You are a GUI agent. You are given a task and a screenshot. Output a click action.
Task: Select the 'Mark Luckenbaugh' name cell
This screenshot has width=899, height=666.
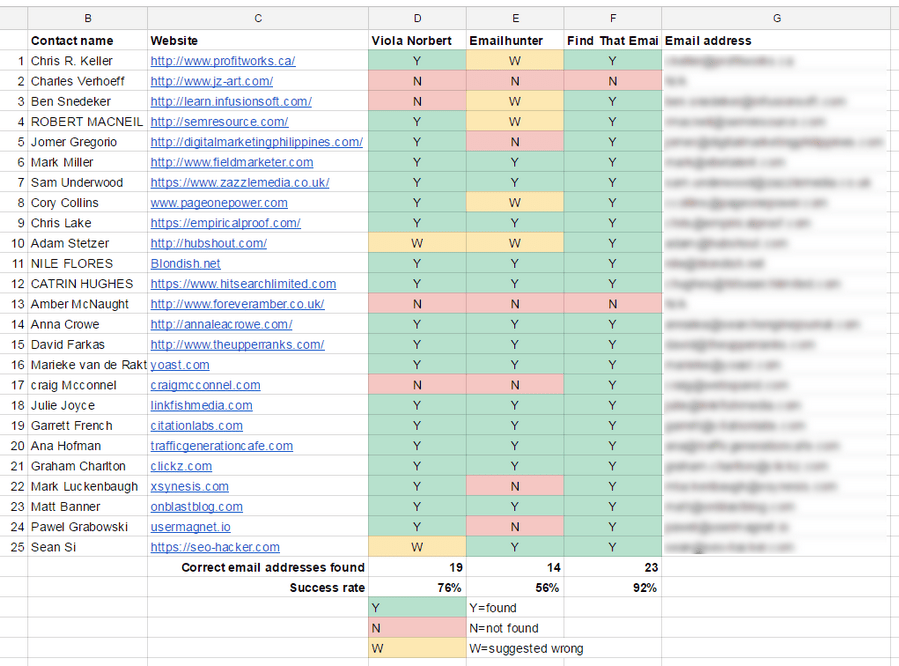click(87, 487)
